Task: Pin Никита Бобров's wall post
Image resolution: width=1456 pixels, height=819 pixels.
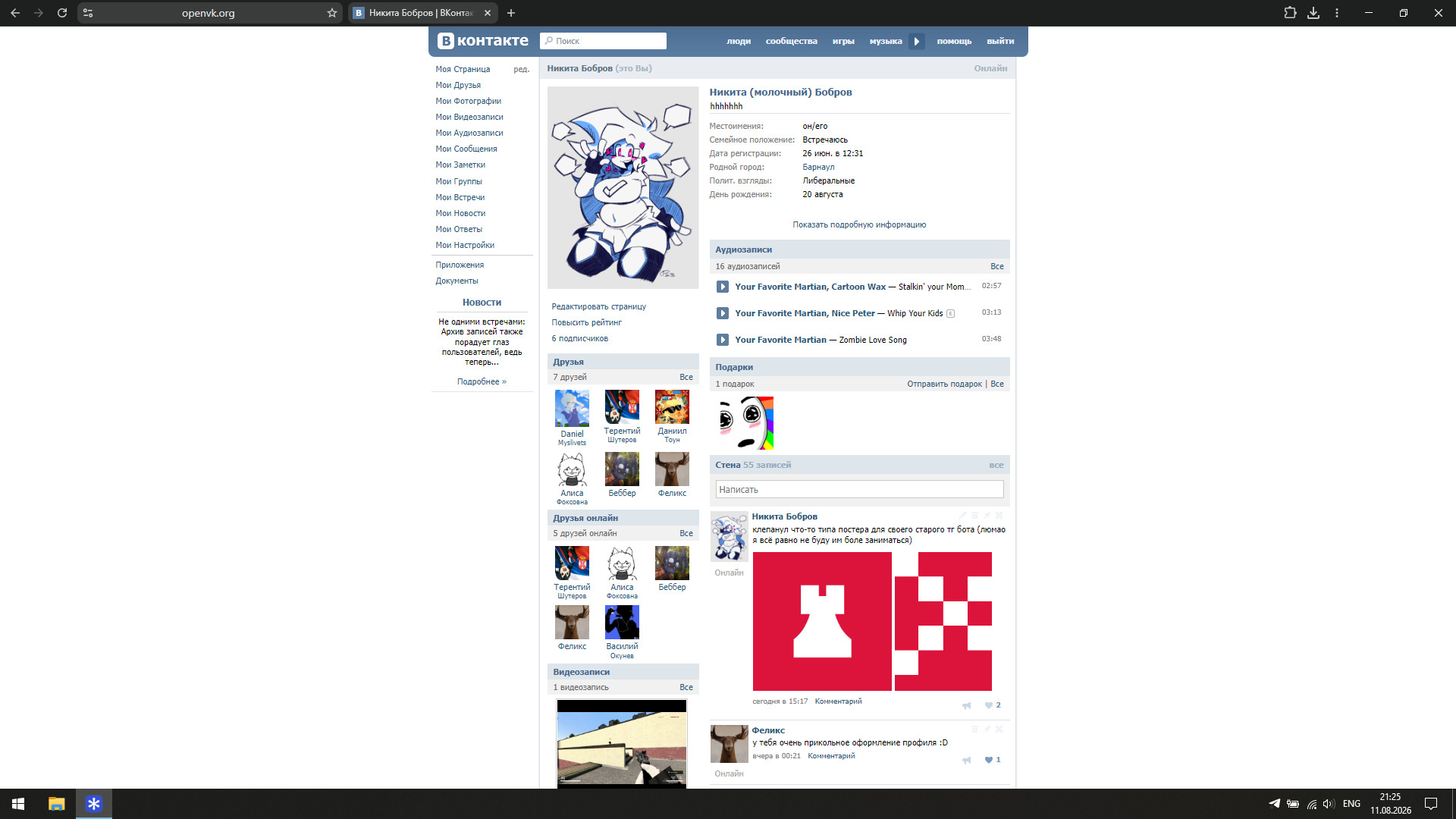Action: click(x=987, y=516)
